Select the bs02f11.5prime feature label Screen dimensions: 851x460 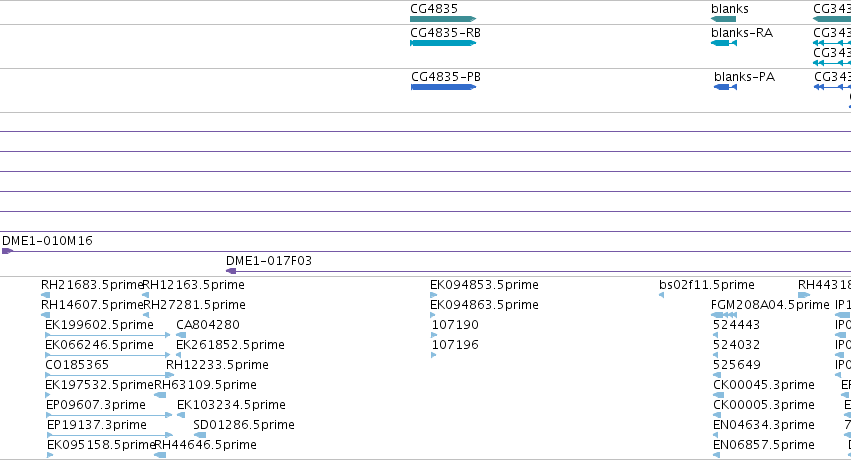(707, 285)
